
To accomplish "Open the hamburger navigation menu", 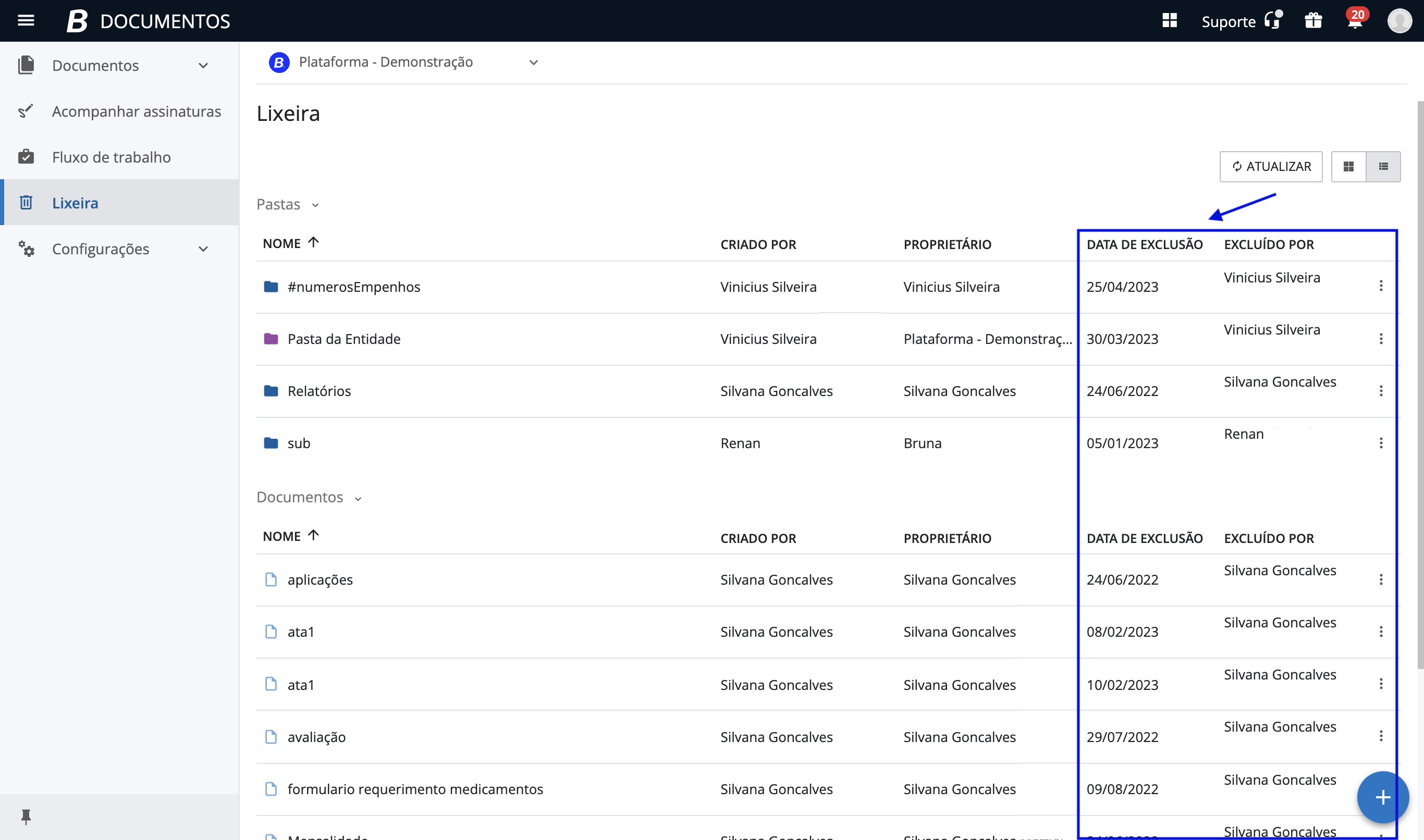I will pos(26,21).
